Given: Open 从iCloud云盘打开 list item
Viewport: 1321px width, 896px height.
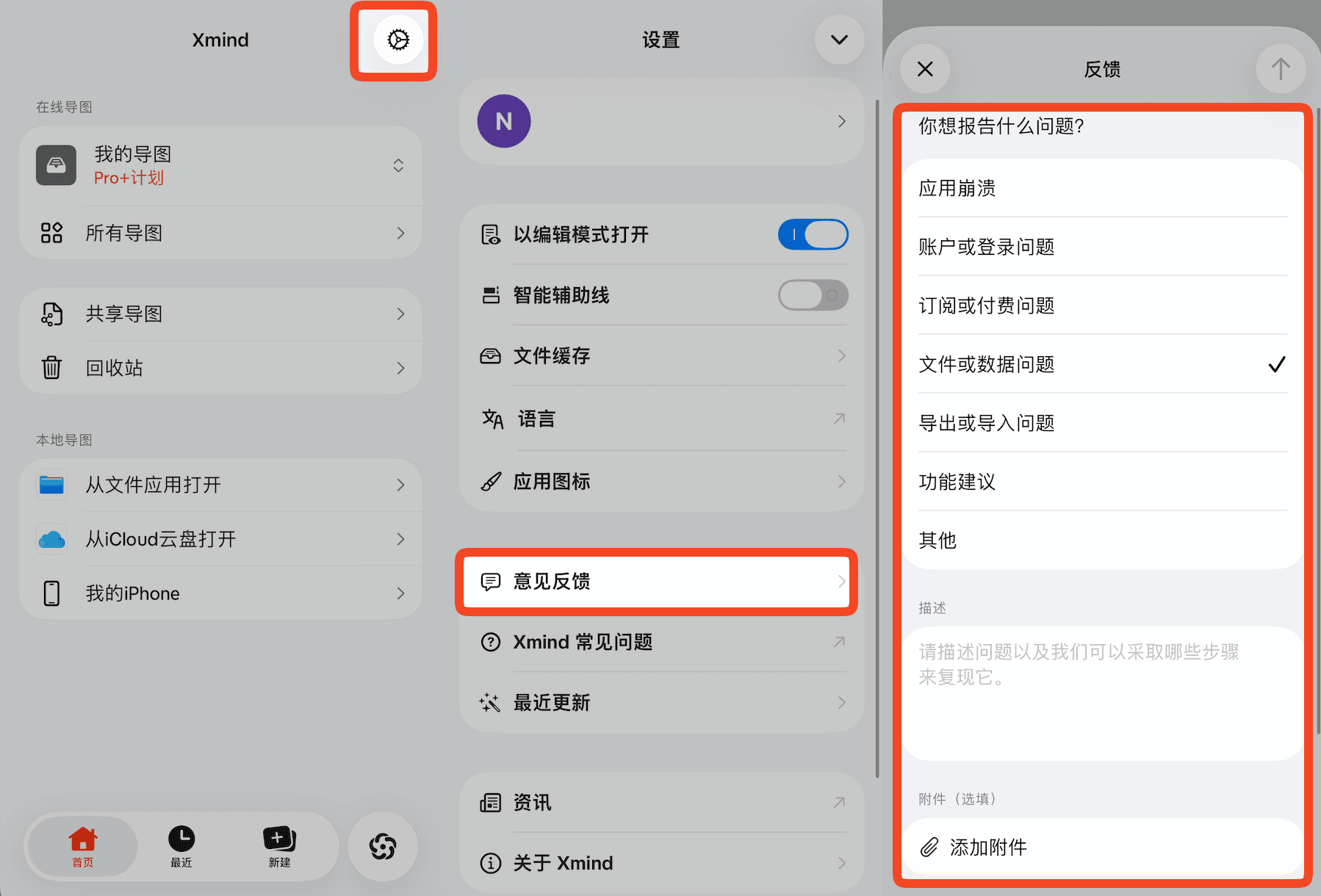Looking at the screenshot, I should coord(221,539).
